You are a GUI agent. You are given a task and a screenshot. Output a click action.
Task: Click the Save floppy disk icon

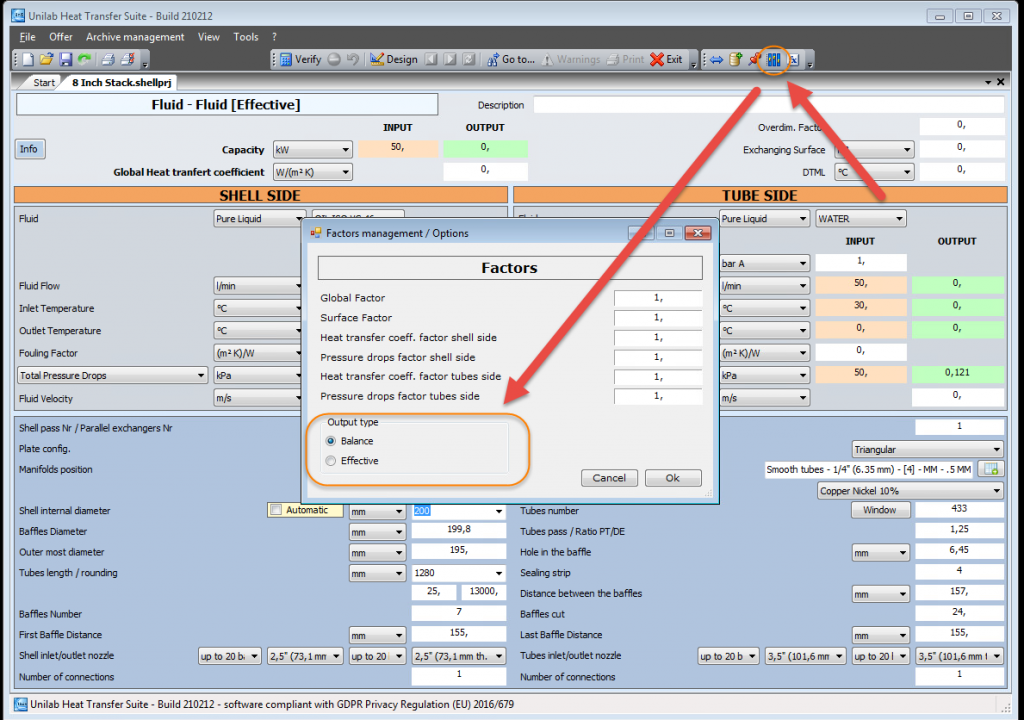[x=66, y=60]
